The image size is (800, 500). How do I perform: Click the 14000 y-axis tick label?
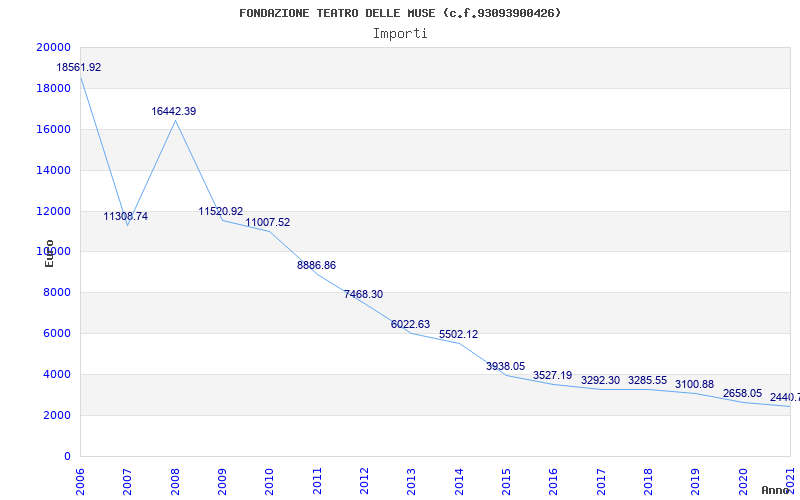[53, 170]
